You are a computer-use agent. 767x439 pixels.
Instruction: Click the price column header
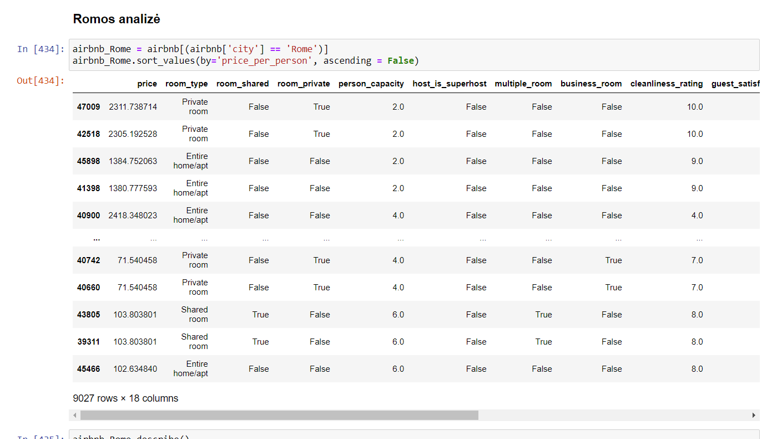click(x=147, y=84)
